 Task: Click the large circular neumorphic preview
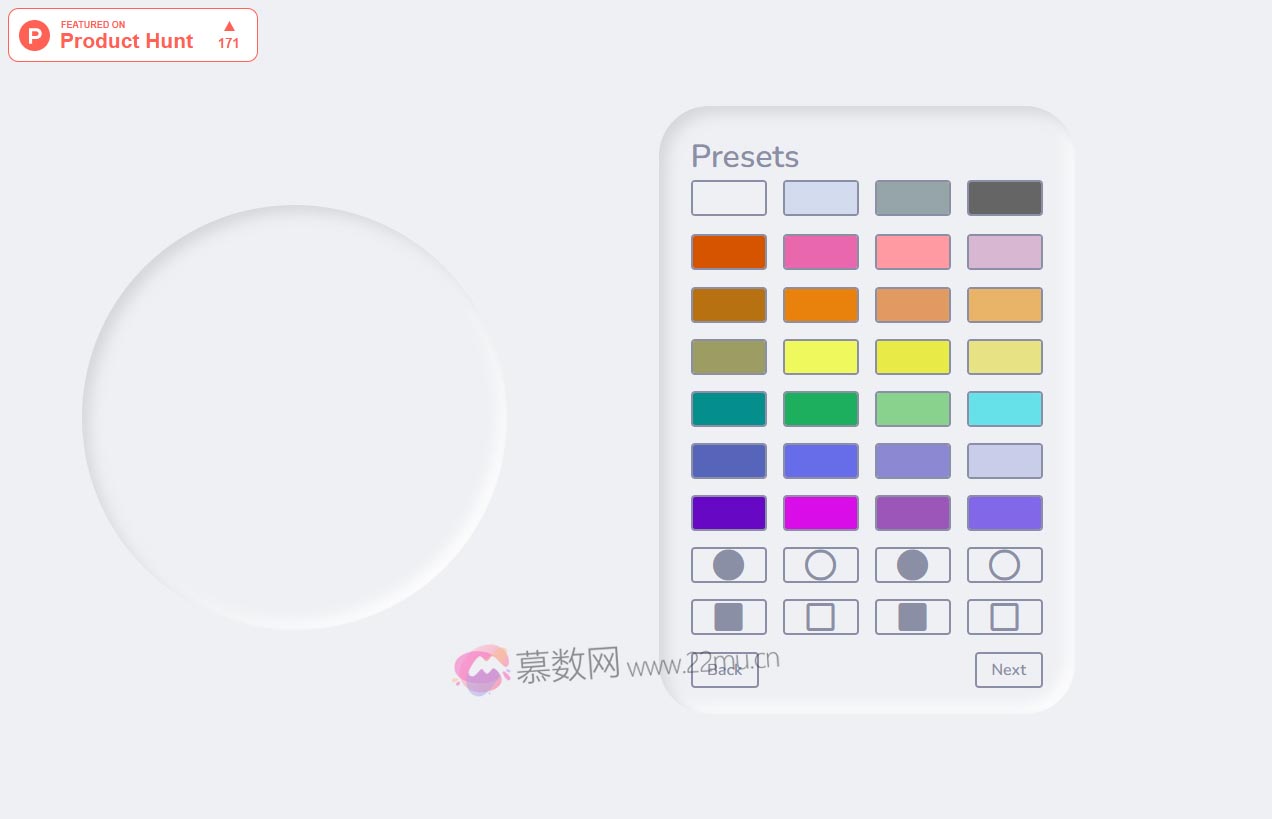[294, 417]
